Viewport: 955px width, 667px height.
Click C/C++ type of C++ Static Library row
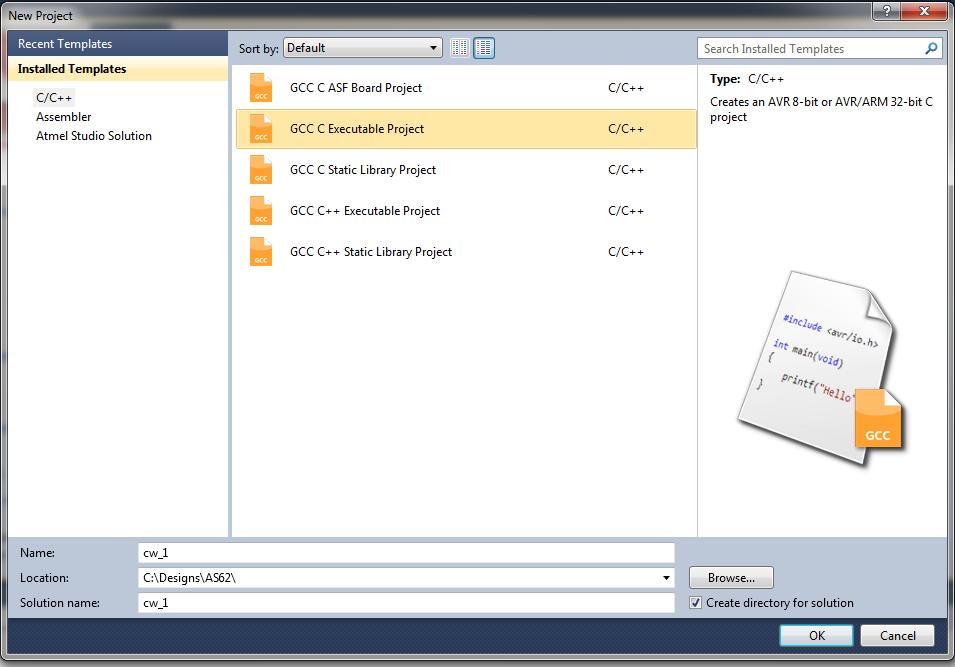click(x=626, y=252)
